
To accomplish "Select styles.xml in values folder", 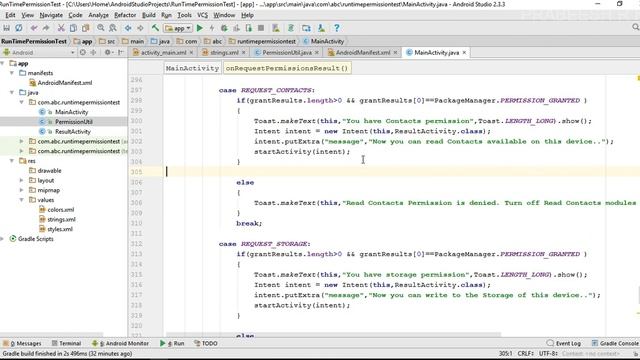I will pyautogui.click(x=60, y=229).
